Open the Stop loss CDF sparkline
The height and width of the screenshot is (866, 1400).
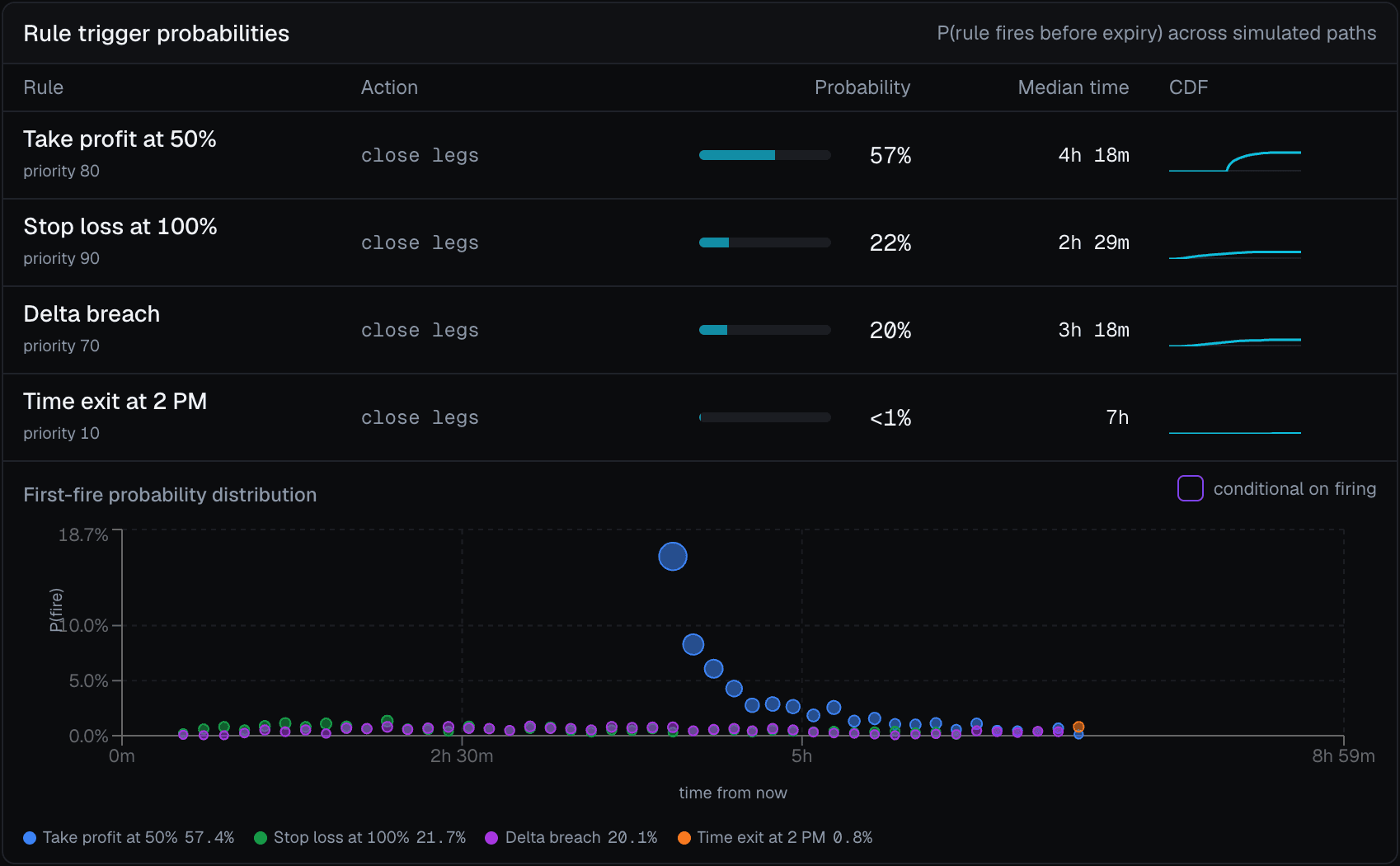pos(1235,254)
